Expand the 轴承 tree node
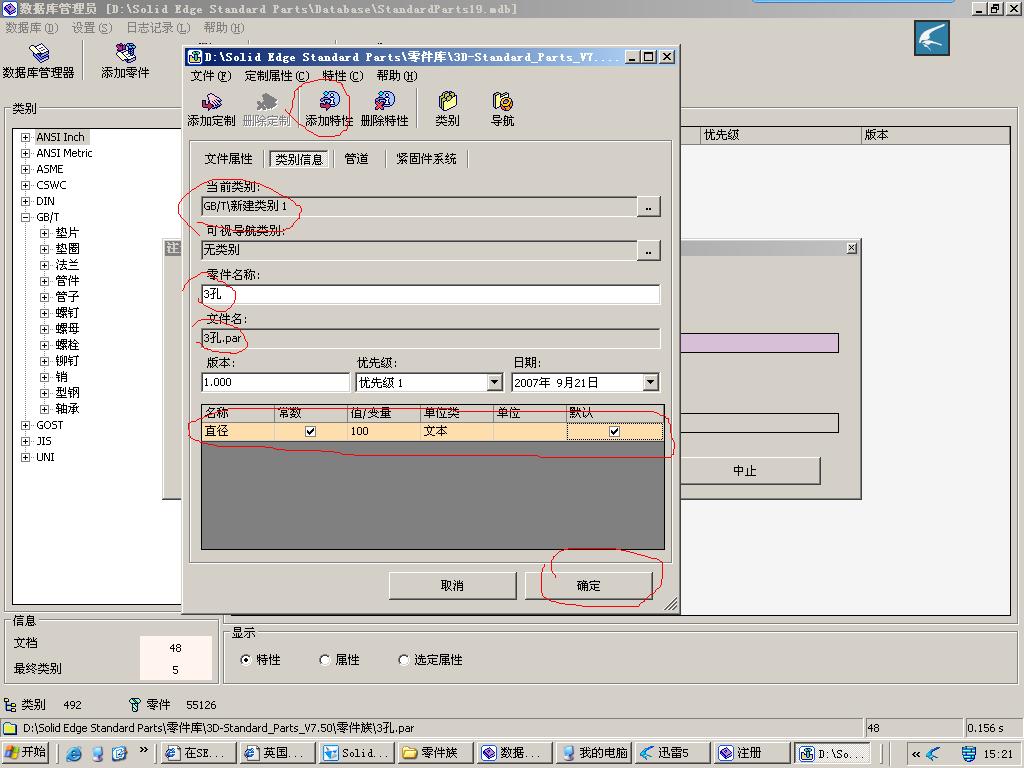1024x768 pixels. click(44, 409)
